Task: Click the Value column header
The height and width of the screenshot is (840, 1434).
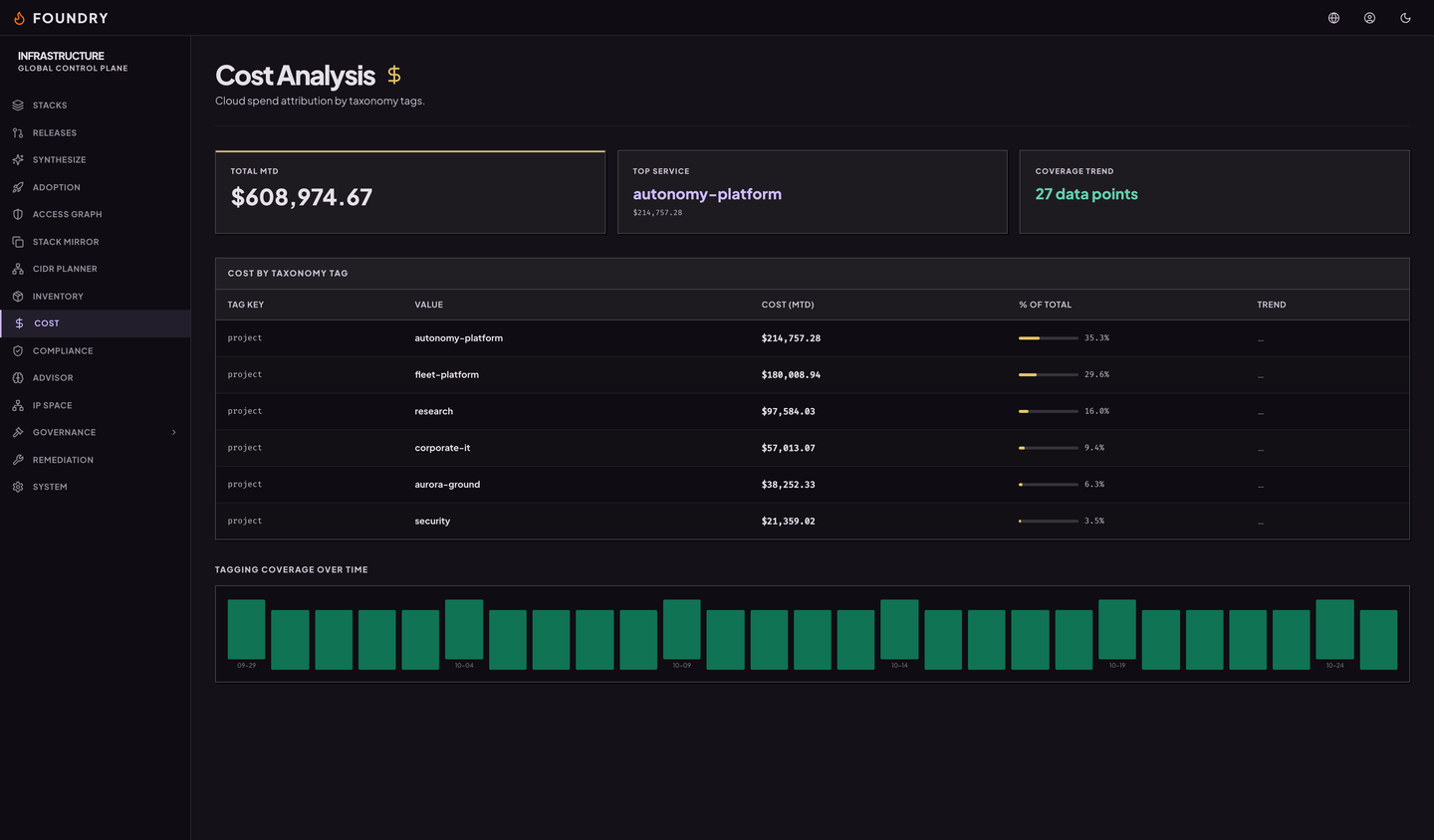Action: [429, 305]
